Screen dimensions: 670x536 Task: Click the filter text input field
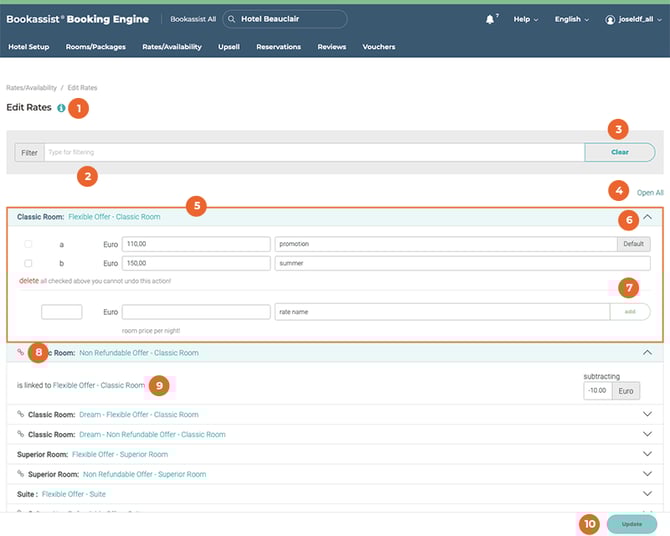tap(313, 152)
